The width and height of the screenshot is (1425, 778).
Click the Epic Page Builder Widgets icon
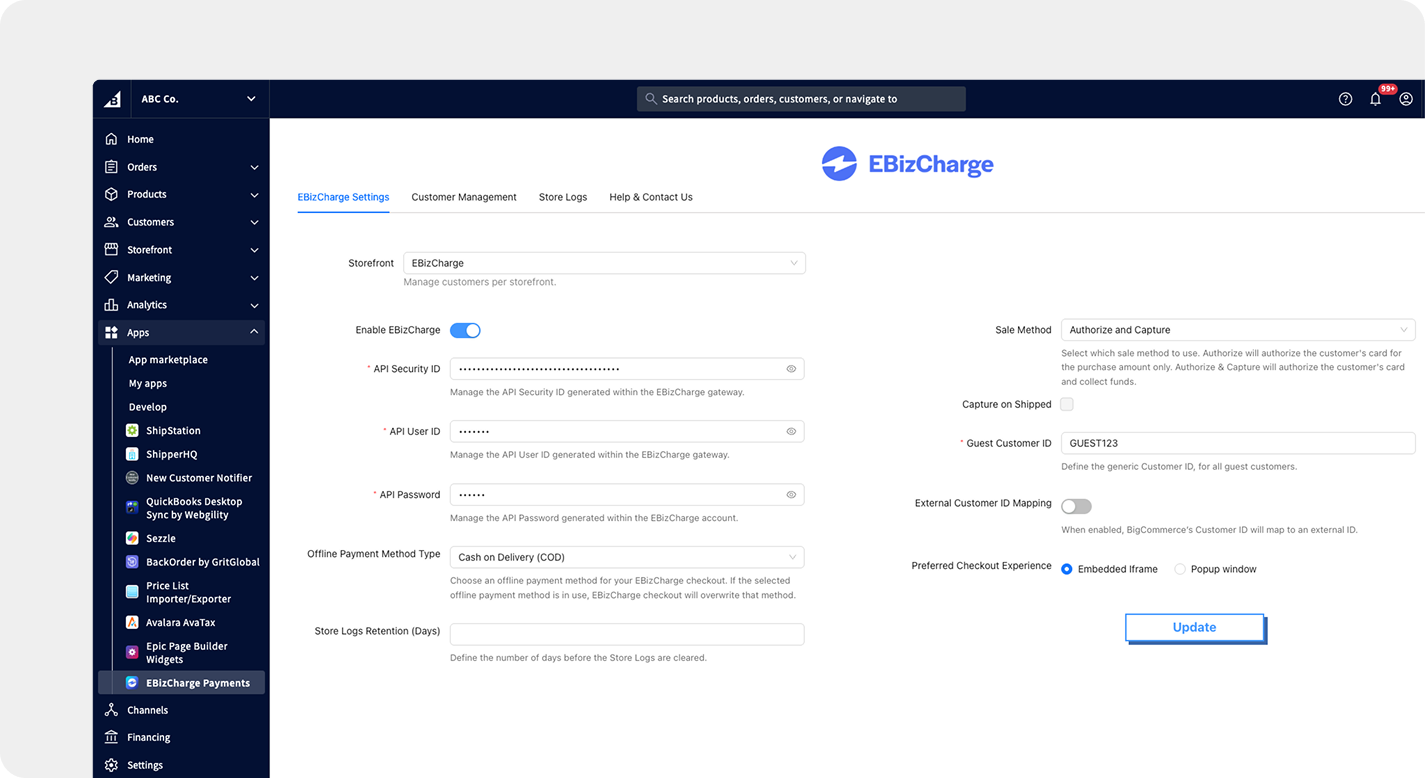coord(132,652)
